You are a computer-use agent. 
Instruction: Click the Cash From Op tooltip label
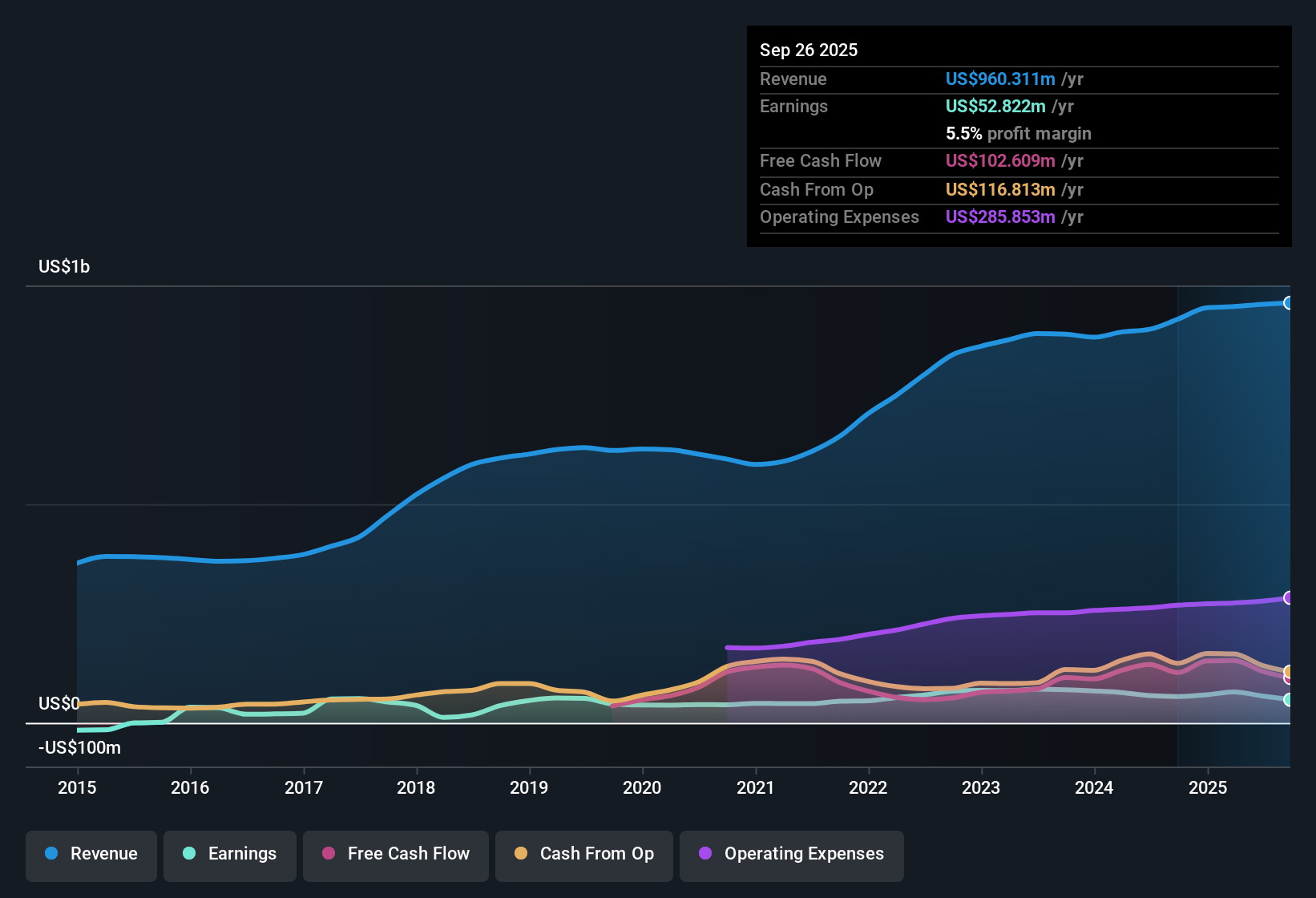[817, 189]
